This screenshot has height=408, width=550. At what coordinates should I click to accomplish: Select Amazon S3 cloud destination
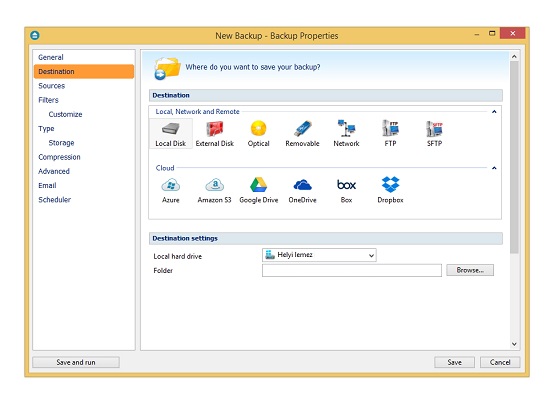click(214, 190)
